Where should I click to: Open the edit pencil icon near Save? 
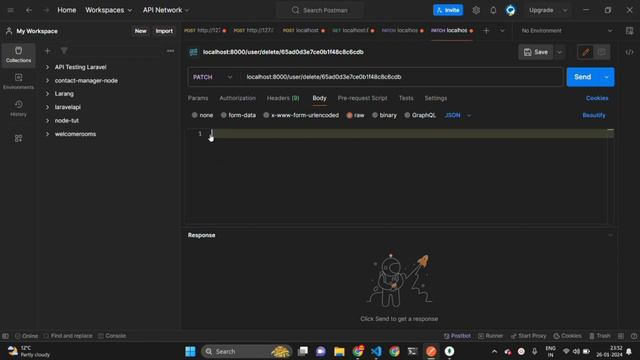pos(586,52)
